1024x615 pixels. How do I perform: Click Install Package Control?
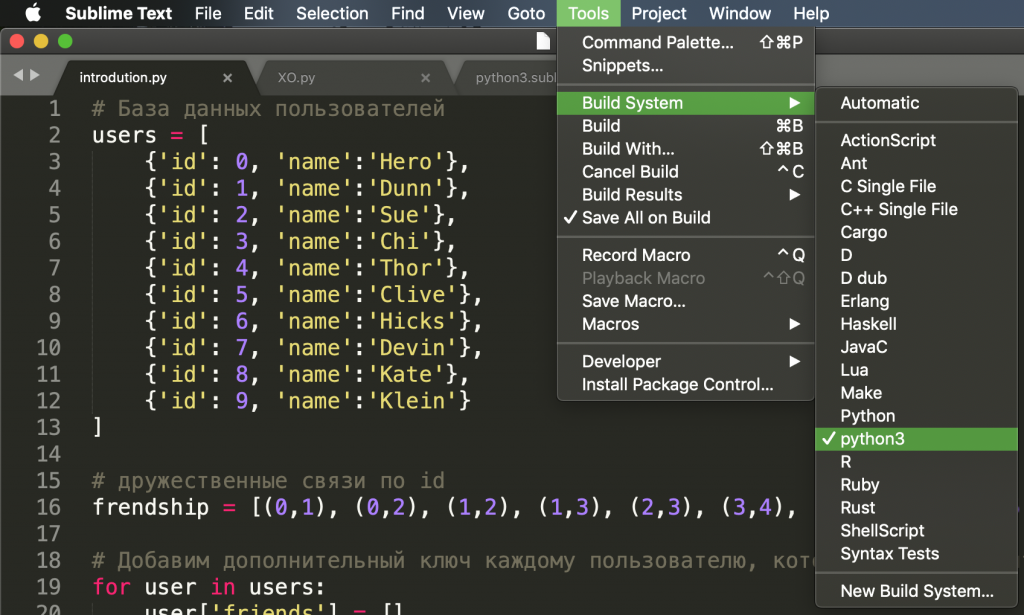coord(677,384)
